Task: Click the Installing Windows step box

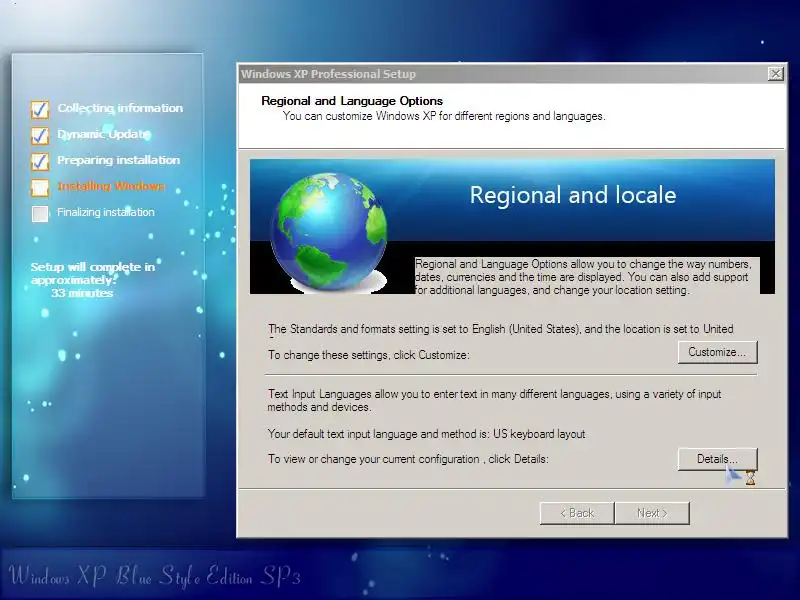Action: click(x=40, y=187)
